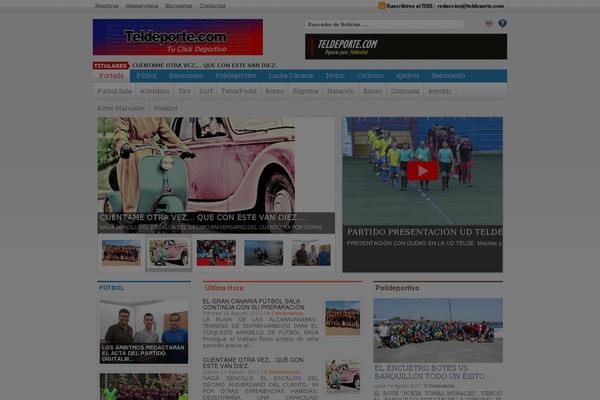Open the slider caption Cuéntame otra vez headline

pyautogui.click(x=203, y=217)
